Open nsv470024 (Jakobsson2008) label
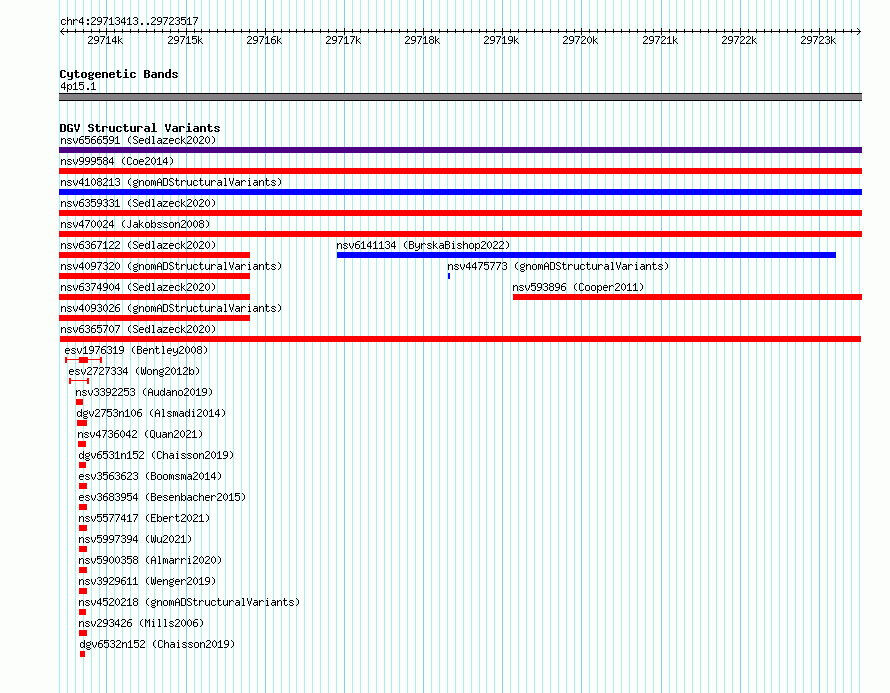The height and width of the screenshot is (693, 890). tap(135, 224)
